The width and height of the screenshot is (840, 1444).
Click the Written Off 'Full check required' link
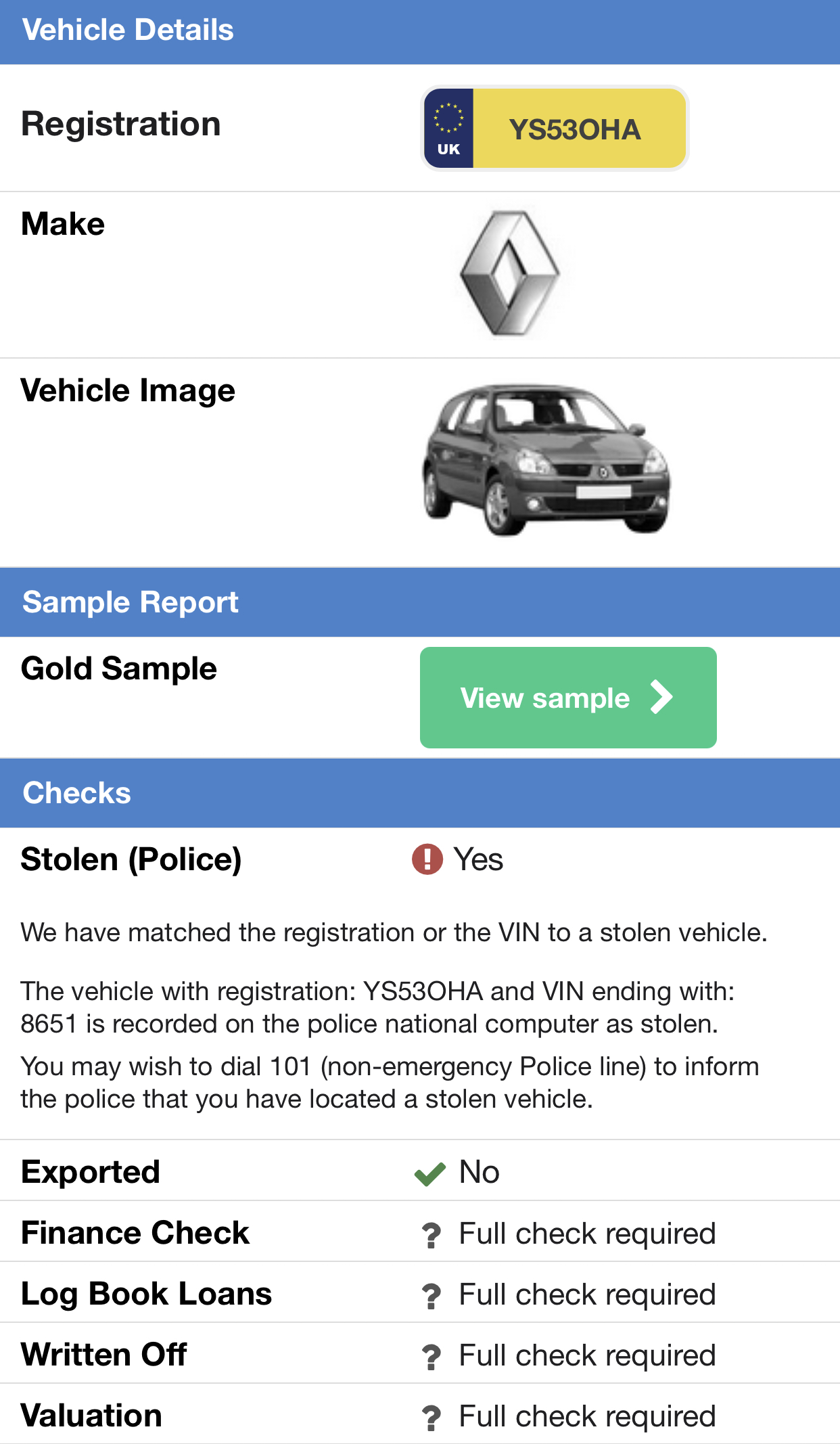pos(587,1355)
